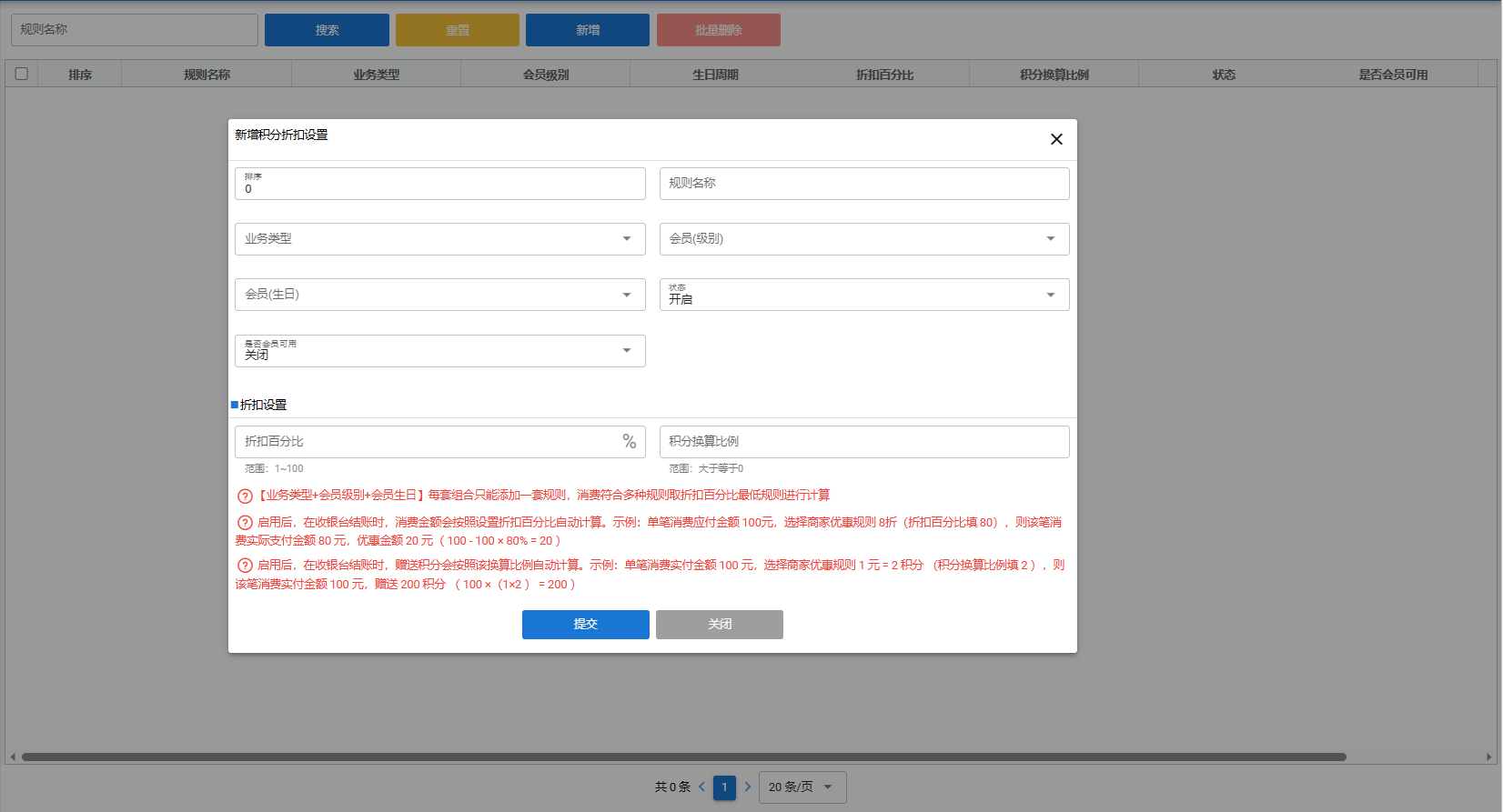
Task: Click the 批量删除 button
Action: [719, 30]
